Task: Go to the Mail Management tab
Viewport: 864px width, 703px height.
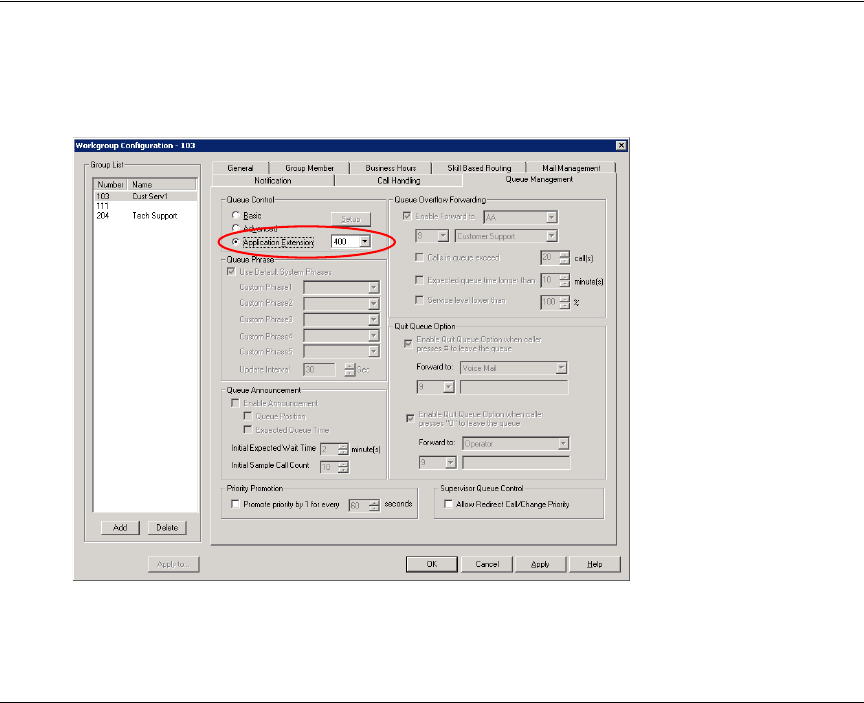Action: pos(571,168)
